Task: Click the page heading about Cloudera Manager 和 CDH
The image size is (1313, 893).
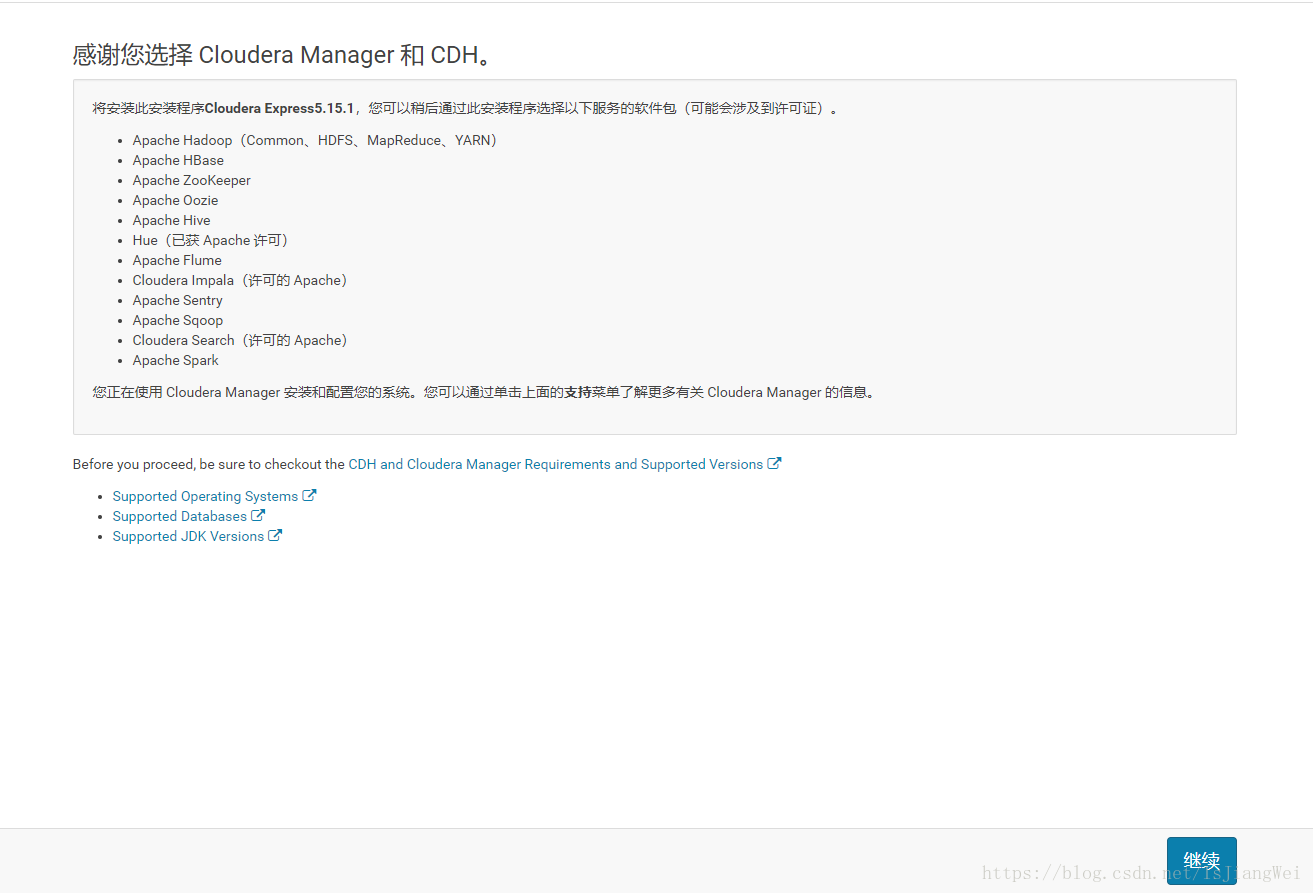Action: (x=284, y=55)
